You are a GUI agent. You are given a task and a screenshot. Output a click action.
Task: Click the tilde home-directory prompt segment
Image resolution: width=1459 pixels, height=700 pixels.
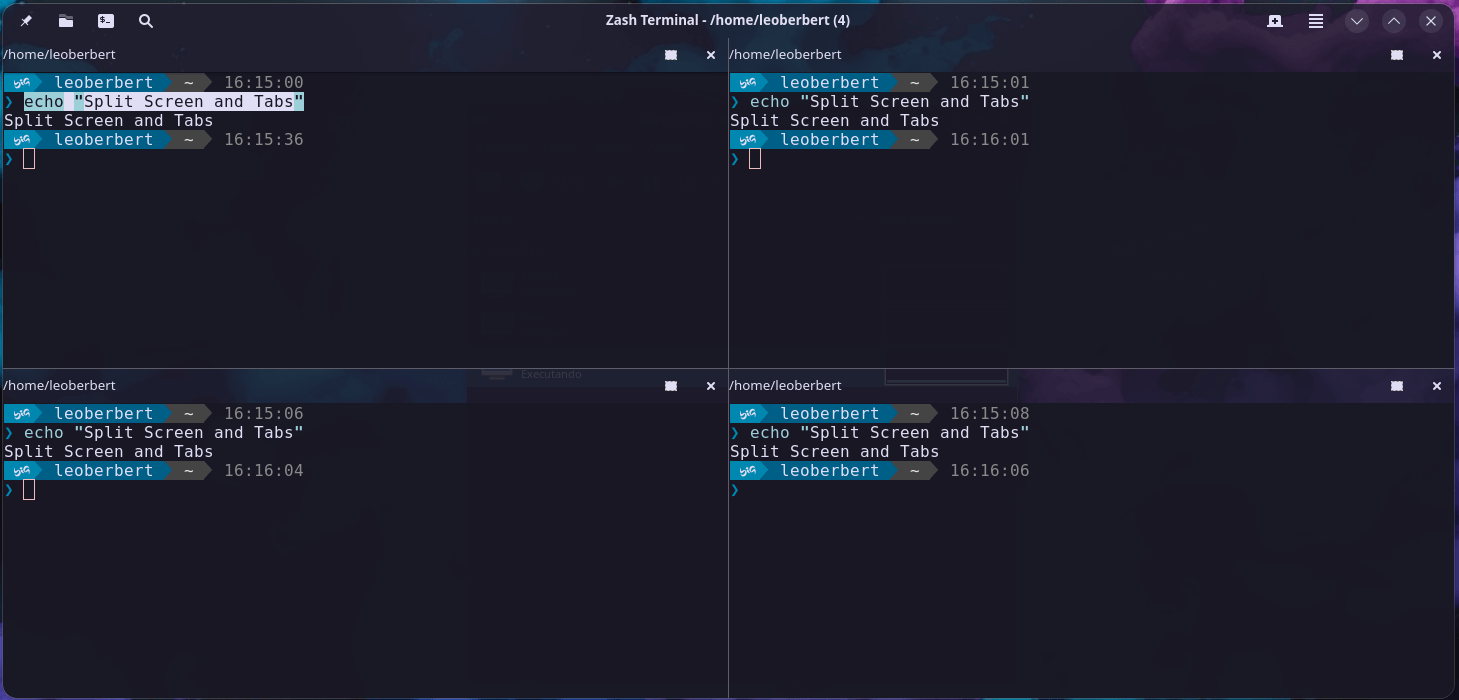pos(187,82)
